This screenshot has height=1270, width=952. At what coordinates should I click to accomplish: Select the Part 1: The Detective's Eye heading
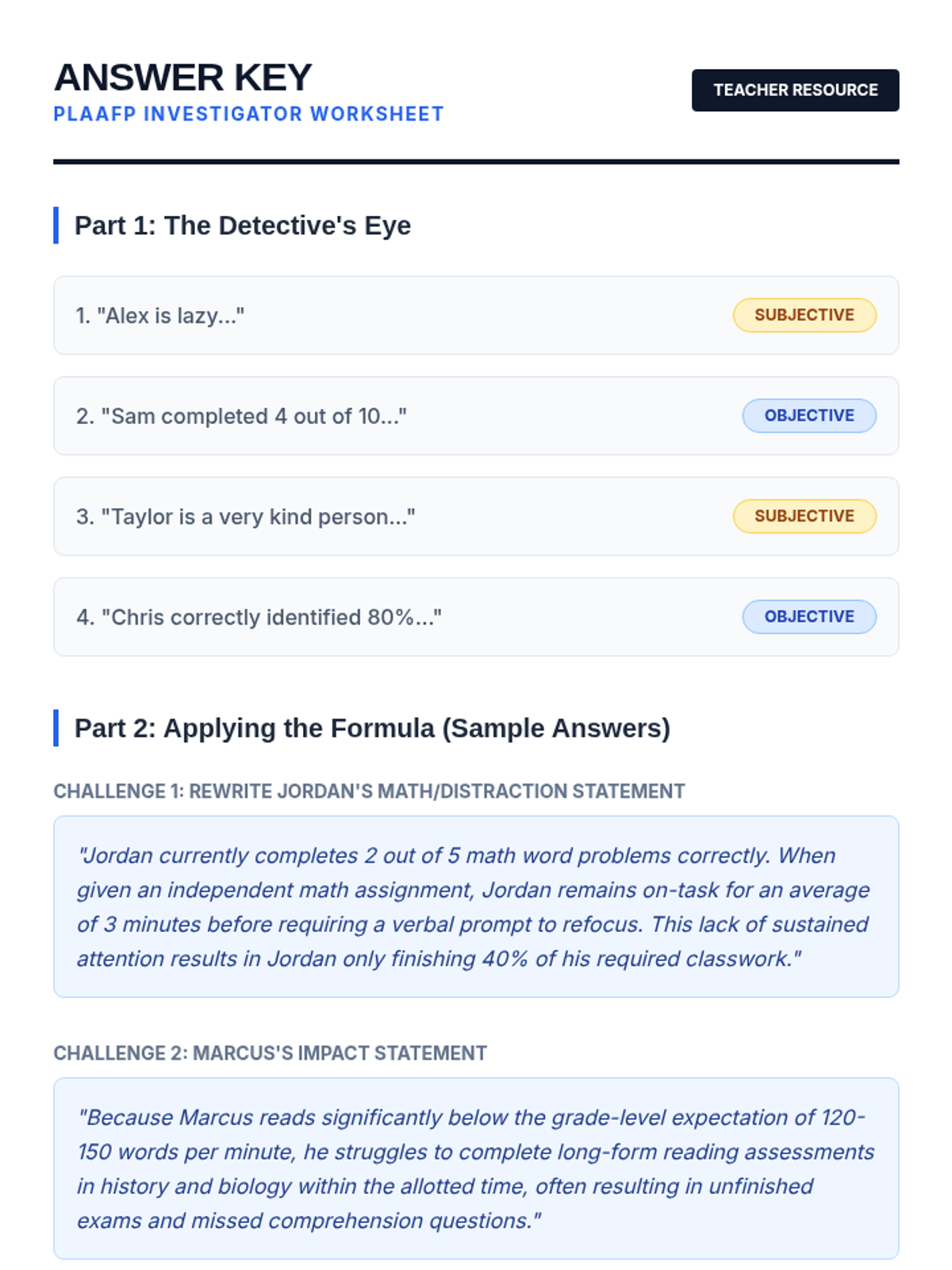242,225
